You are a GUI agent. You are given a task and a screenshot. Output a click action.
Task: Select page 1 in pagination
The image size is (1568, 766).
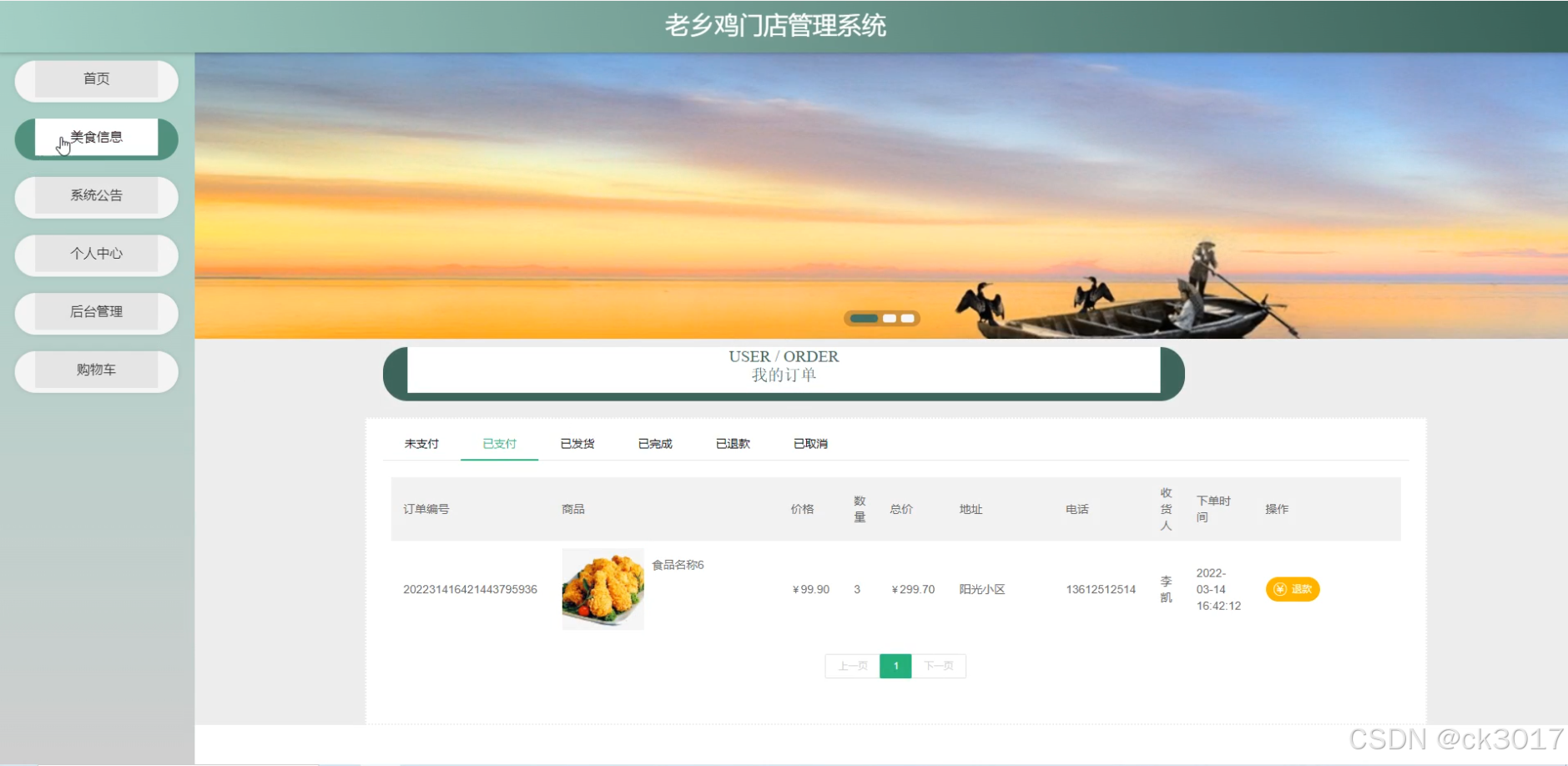pos(895,666)
